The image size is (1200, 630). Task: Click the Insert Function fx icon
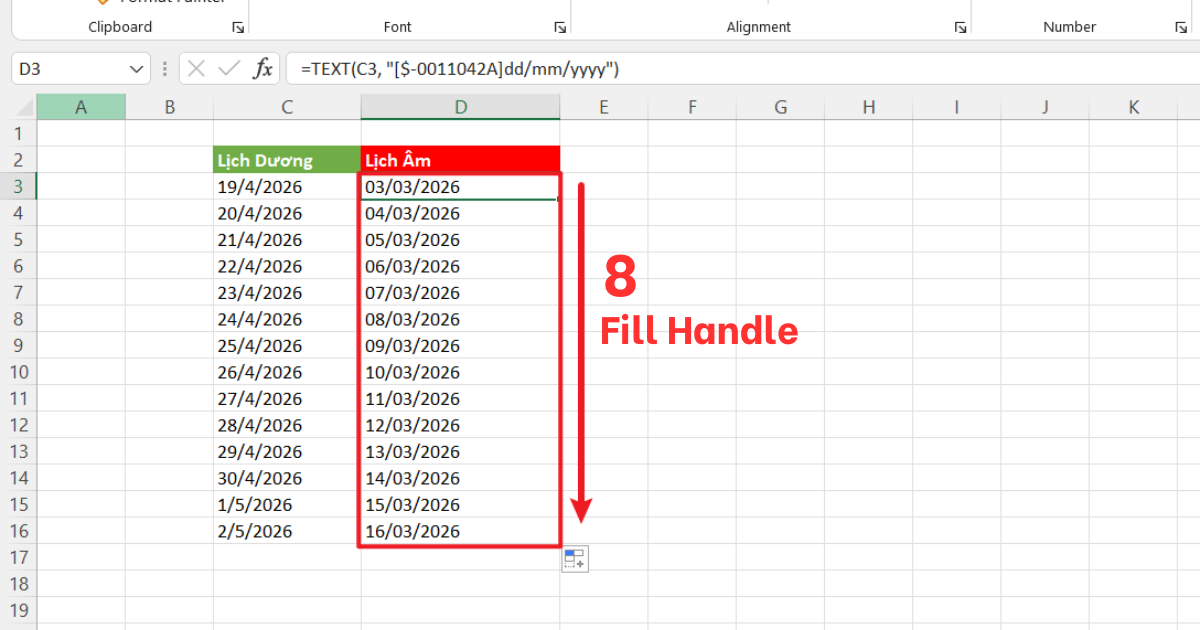[x=263, y=69]
